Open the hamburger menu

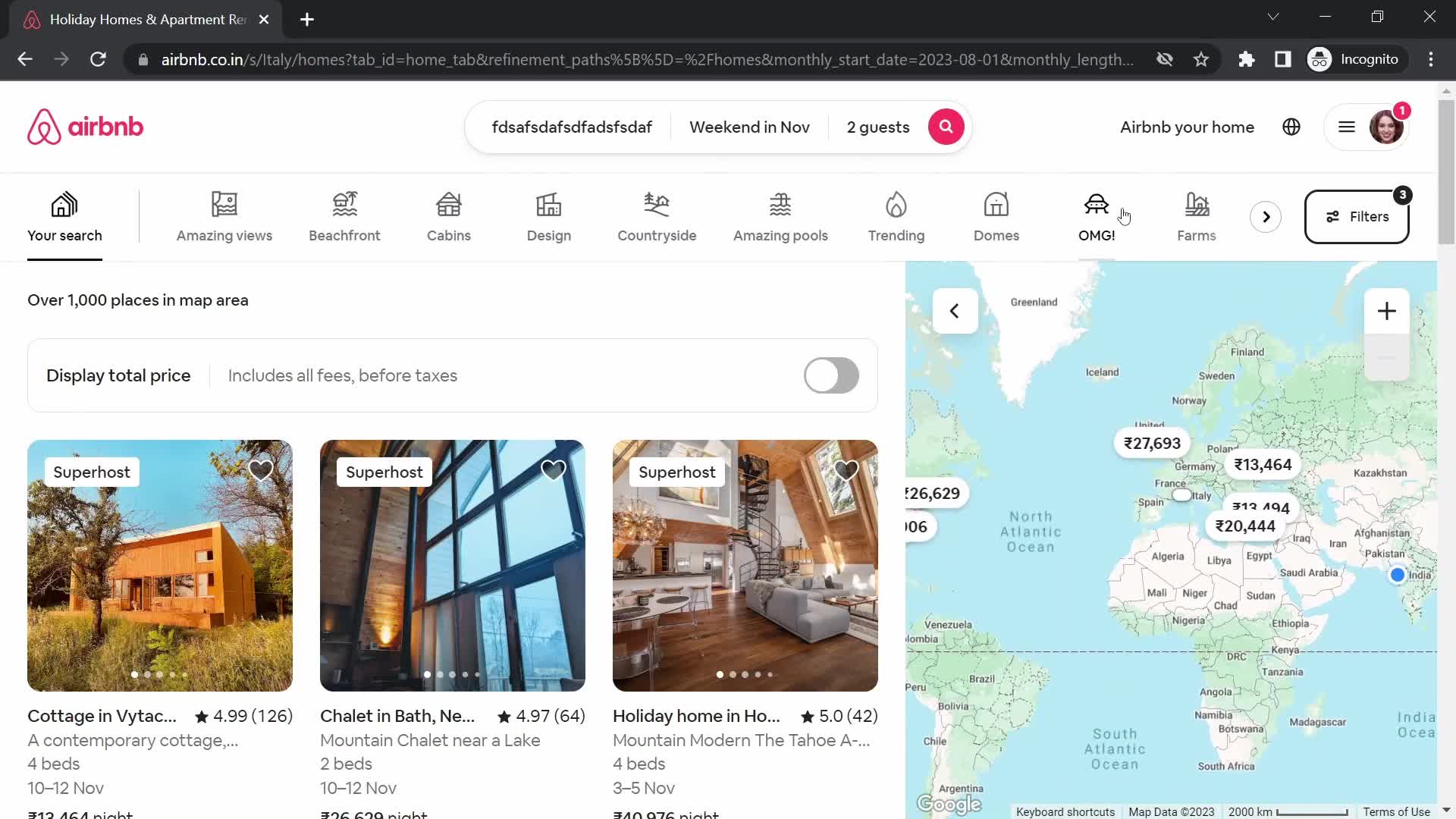1346,127
